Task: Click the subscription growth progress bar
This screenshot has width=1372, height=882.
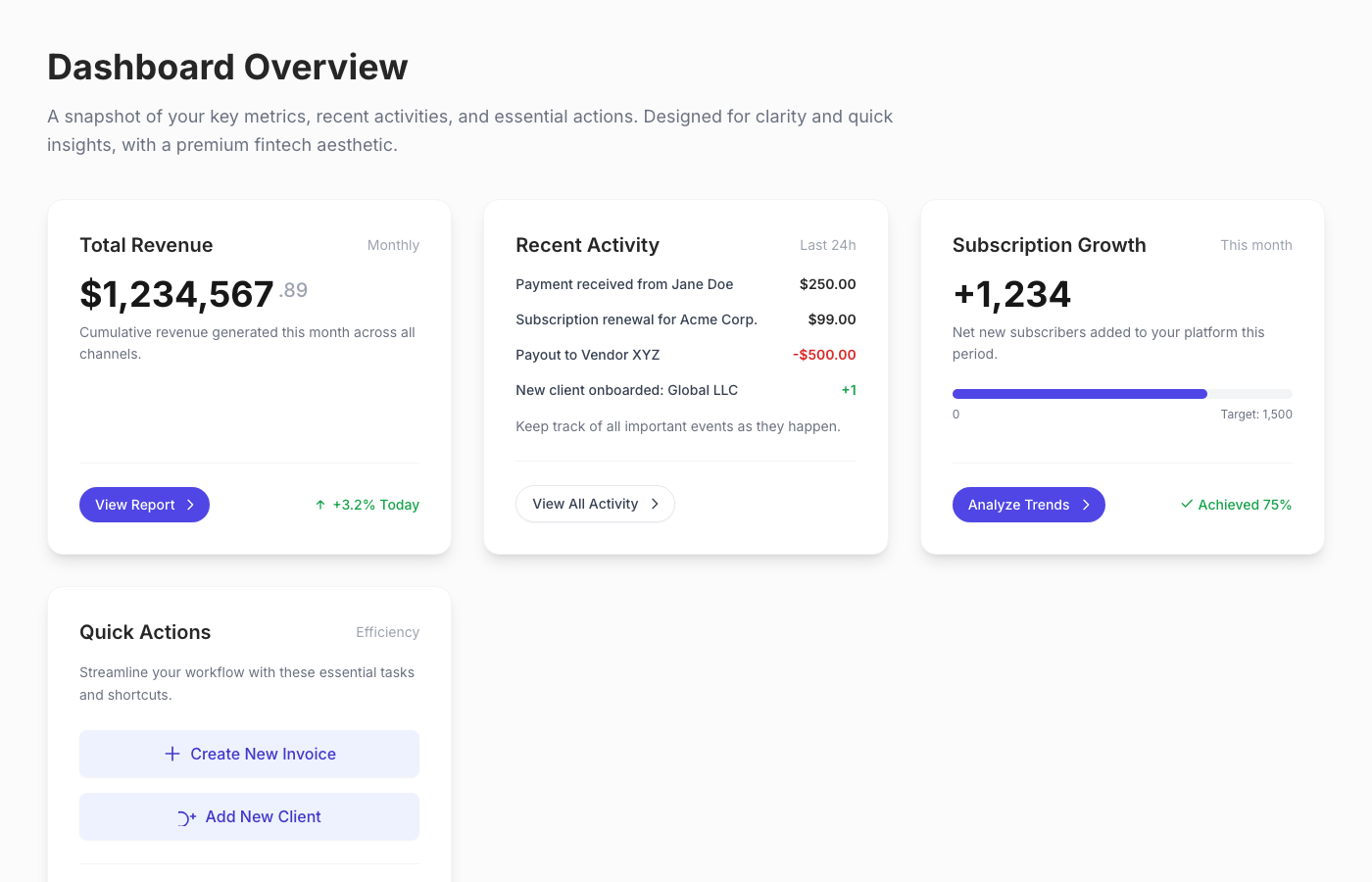Action: click(1122, 393)
